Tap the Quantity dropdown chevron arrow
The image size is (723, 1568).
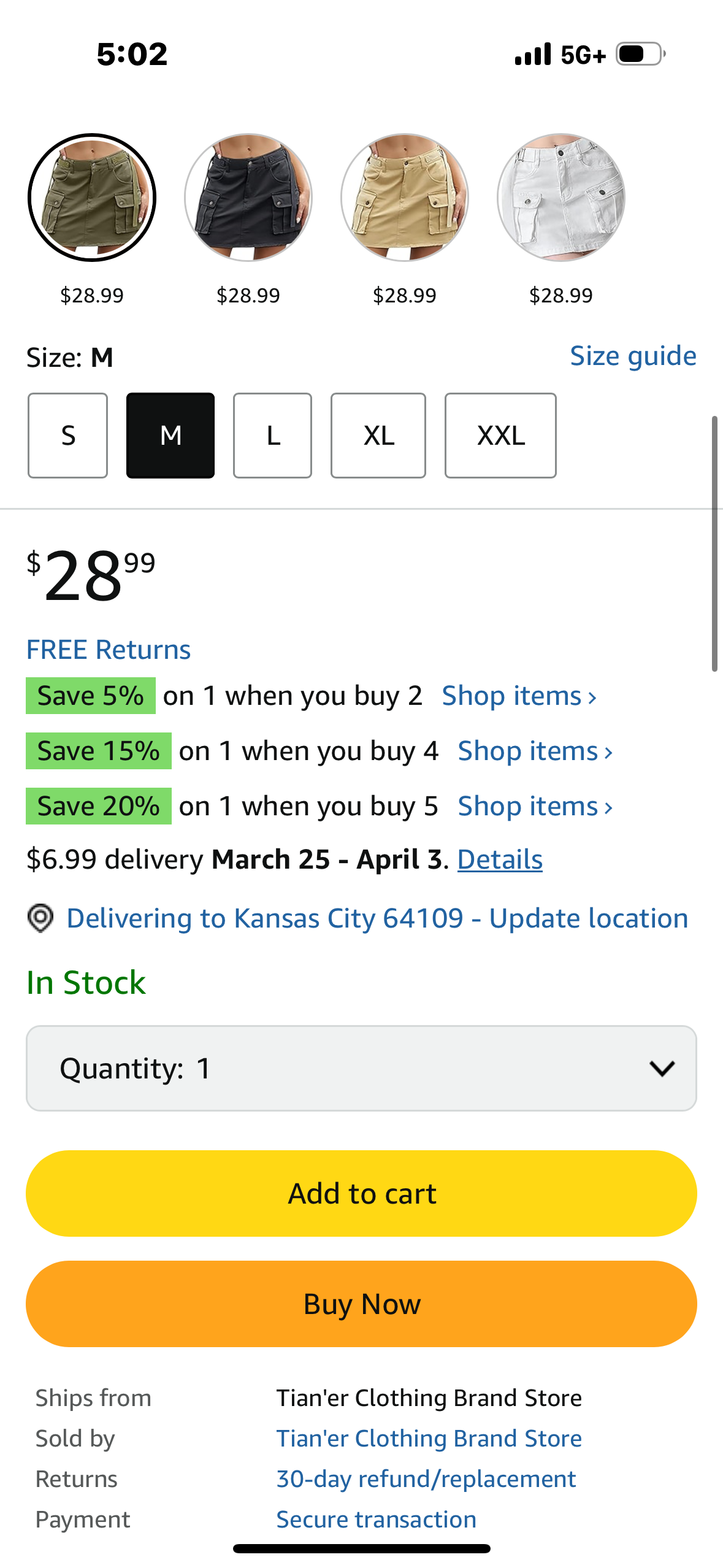coord(662,1069)
